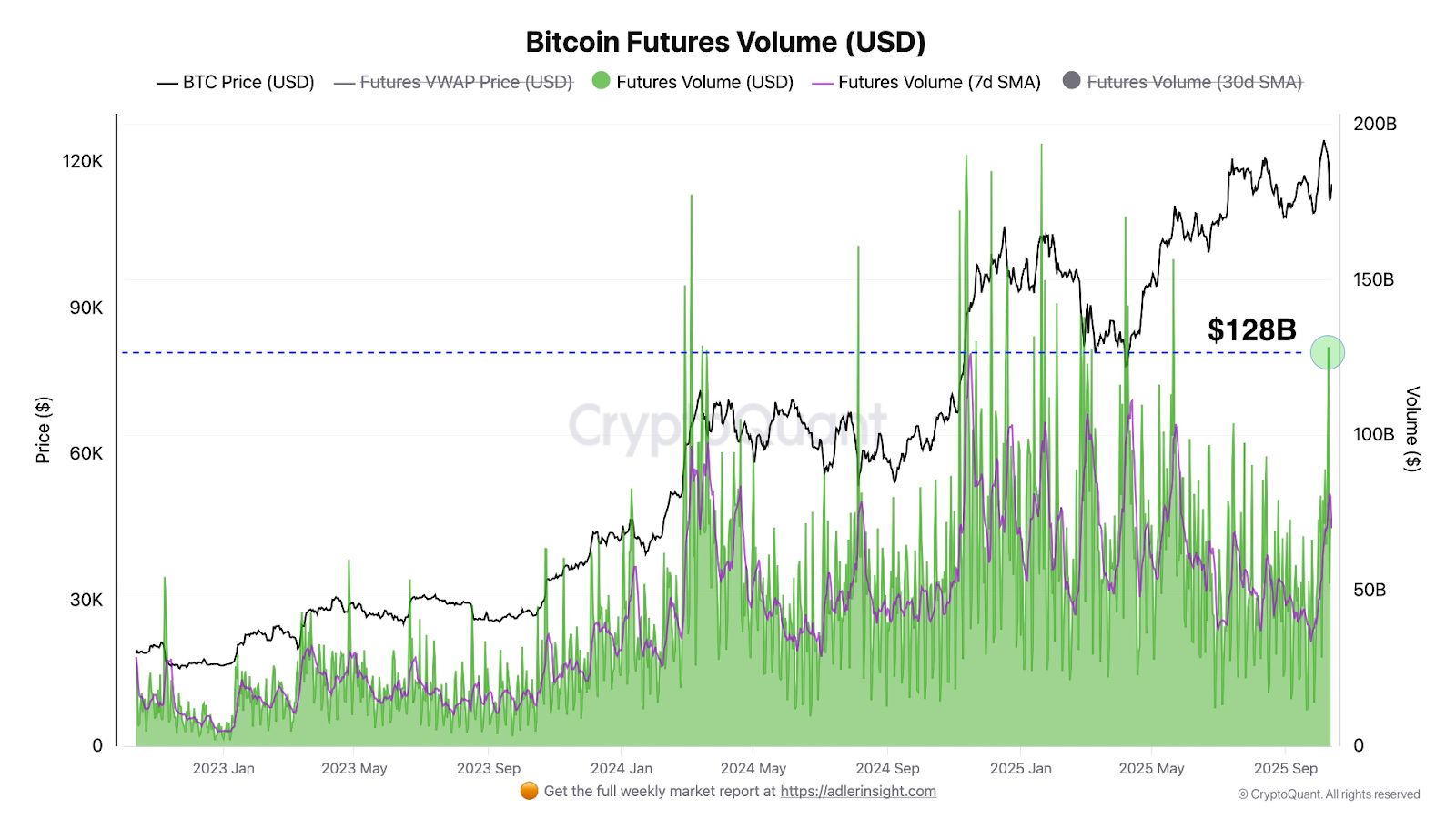This screenshot has width=1456, height=819.
Task: Toggle Futures Volume (USD) legend label
Action: point(704,82)
